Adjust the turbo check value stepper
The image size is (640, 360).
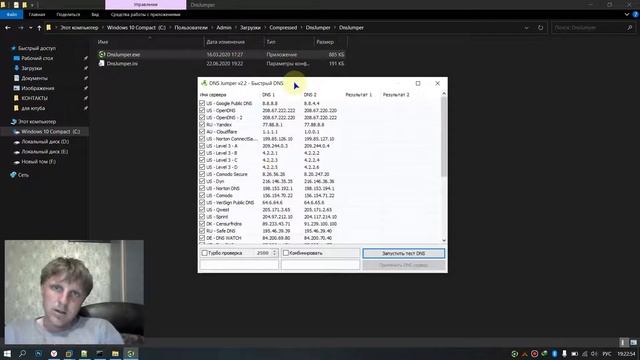(x=274, y=253)
